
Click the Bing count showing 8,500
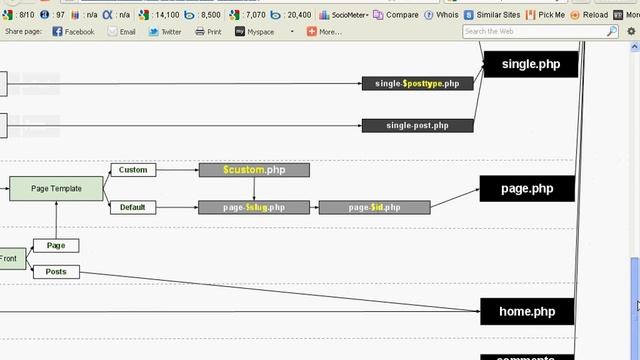[x=203, y=15]
